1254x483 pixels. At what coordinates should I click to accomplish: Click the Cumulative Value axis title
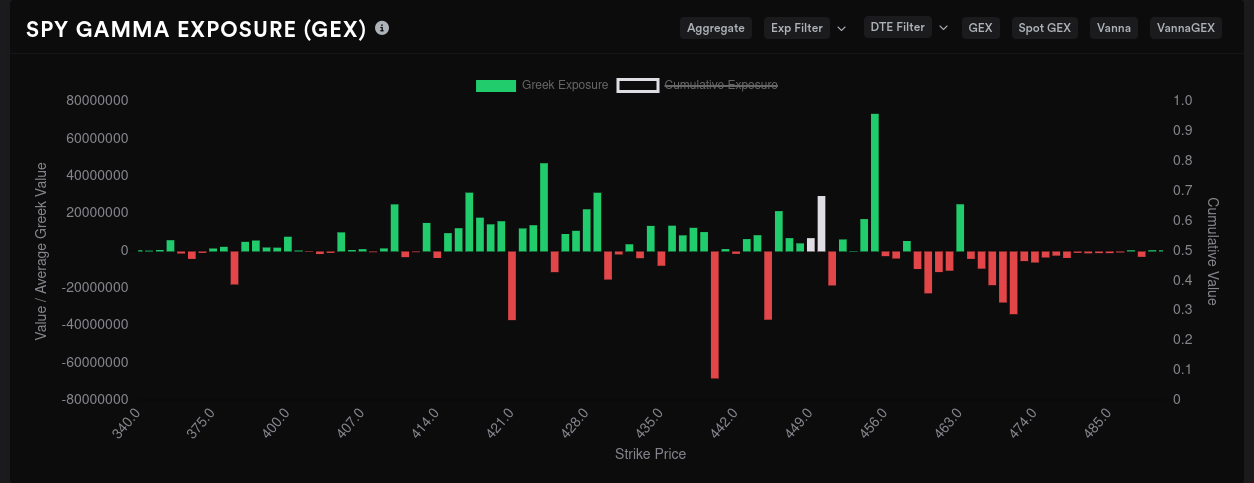point(1212,251)
